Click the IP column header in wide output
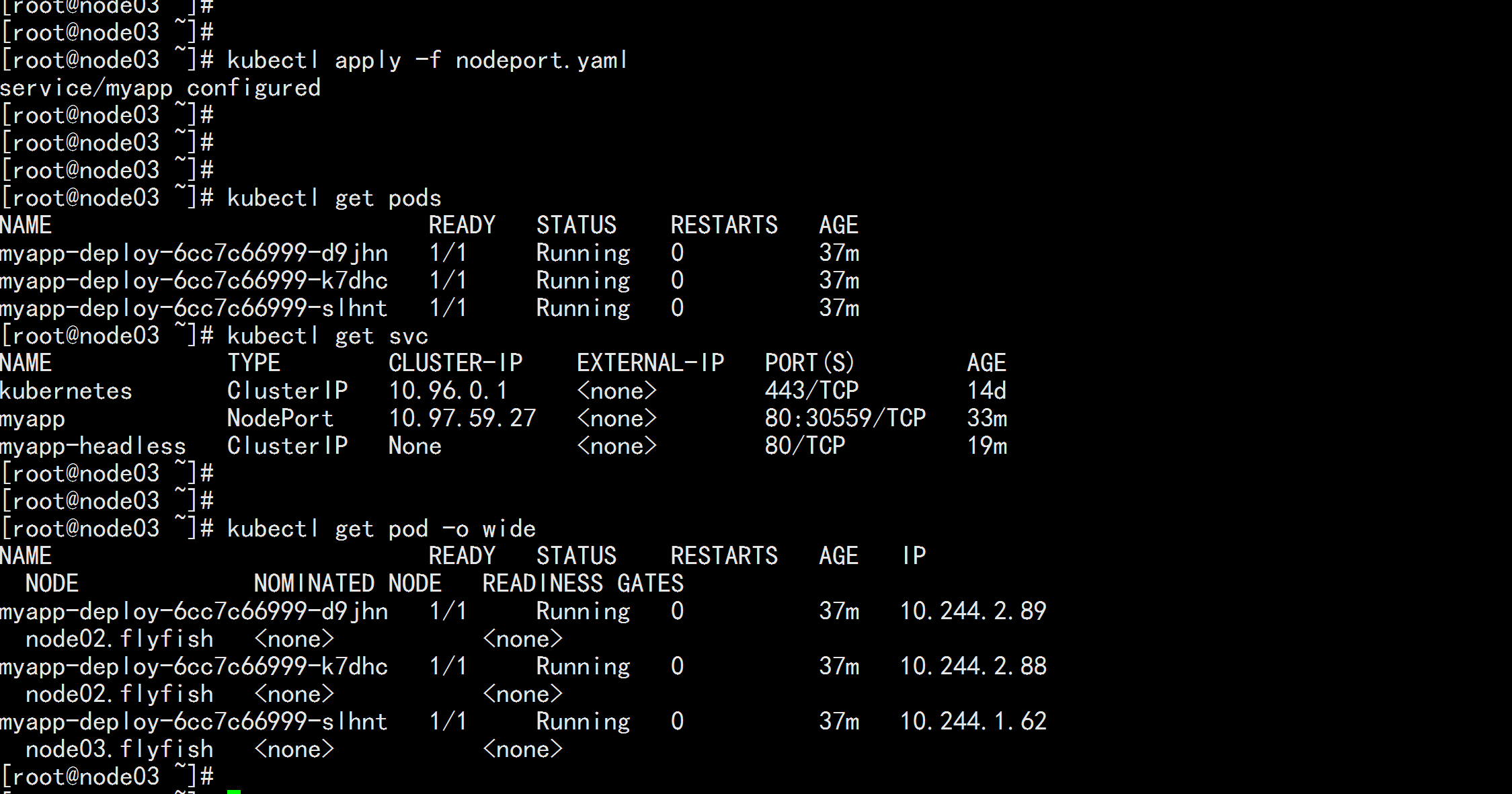The height and width of the screenshot is (794, 1512). (x=914, y=556)
